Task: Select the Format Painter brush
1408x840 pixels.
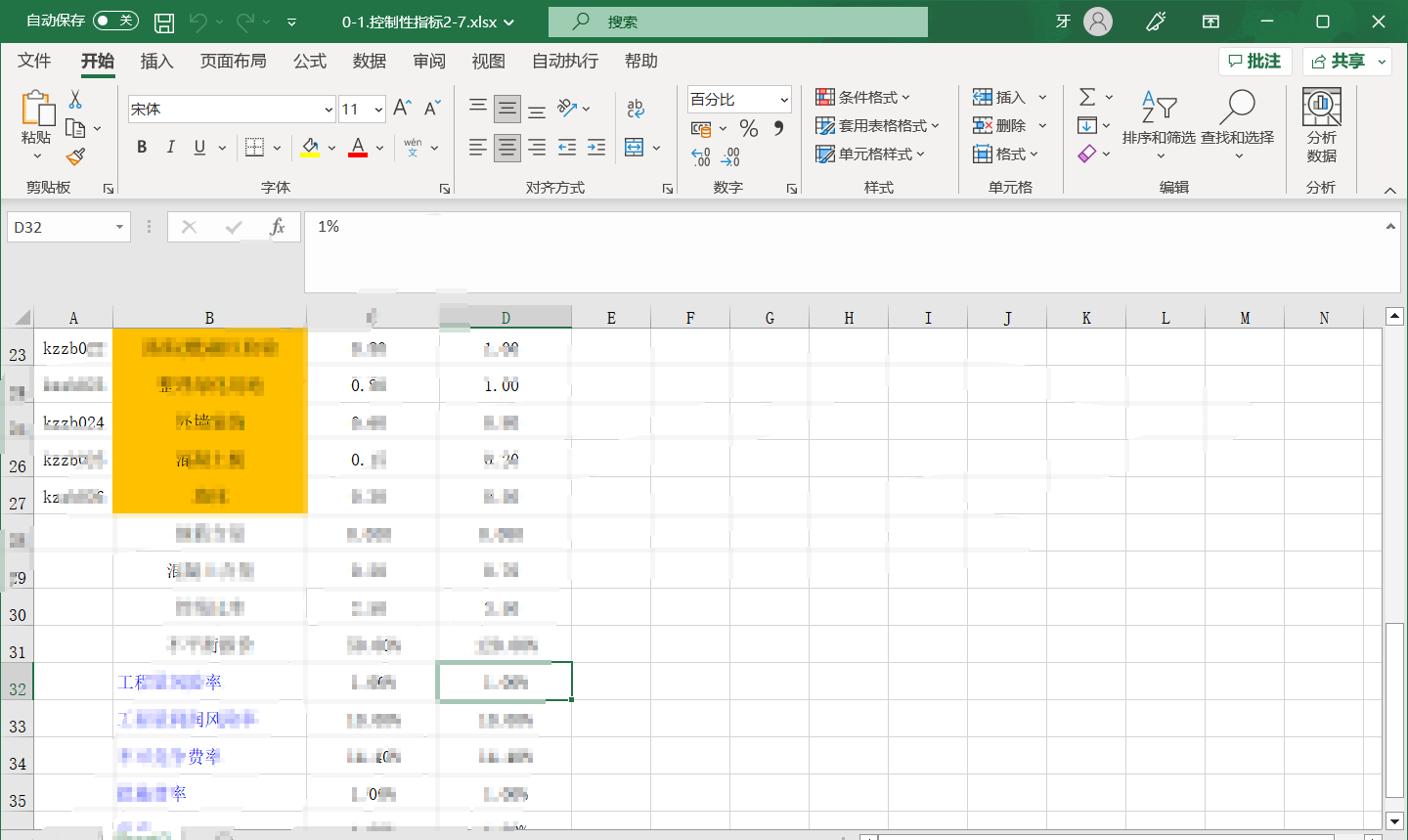Action: tap(75, 156)
